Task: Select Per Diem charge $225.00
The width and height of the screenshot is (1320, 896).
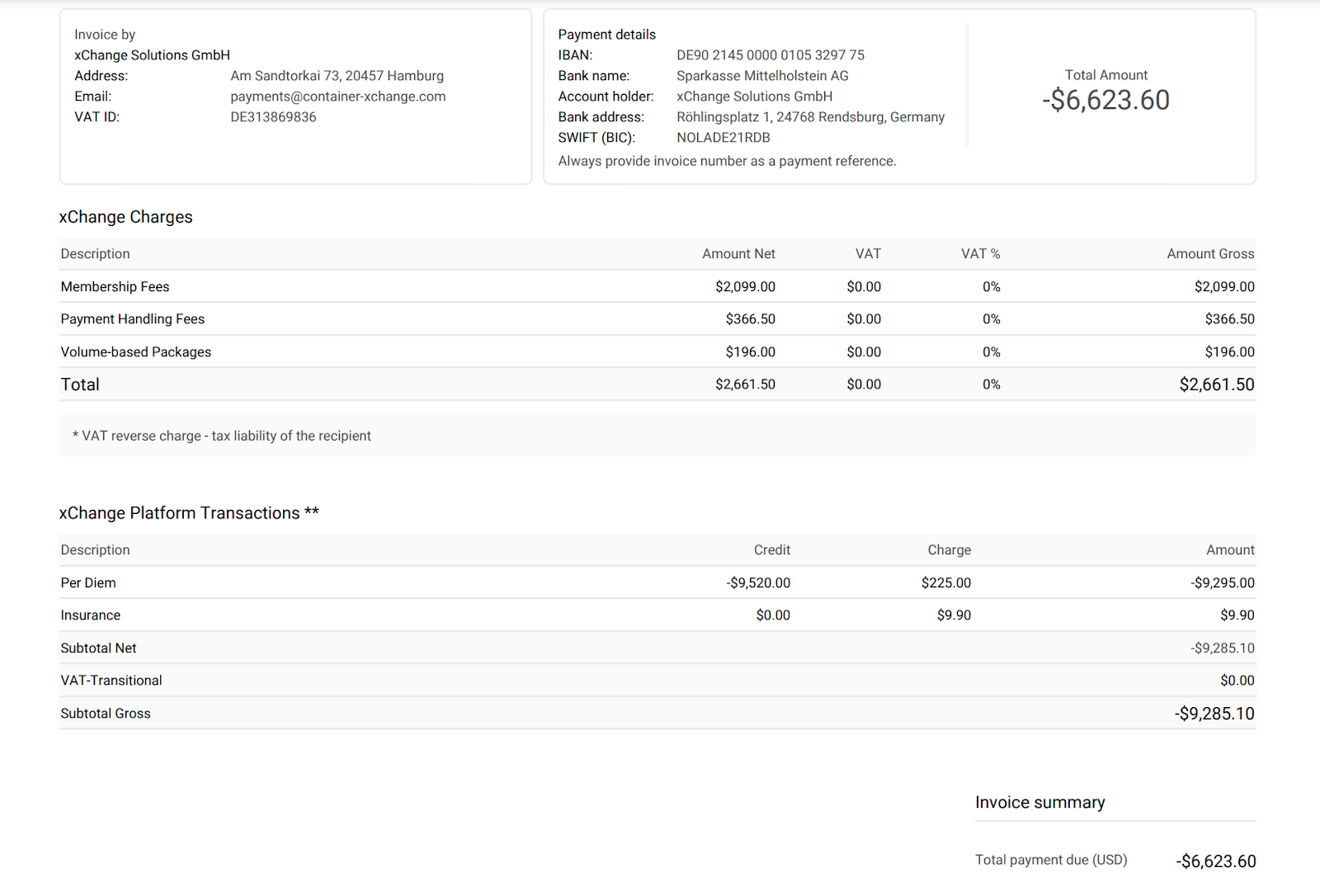Action: tap(946, 582)
